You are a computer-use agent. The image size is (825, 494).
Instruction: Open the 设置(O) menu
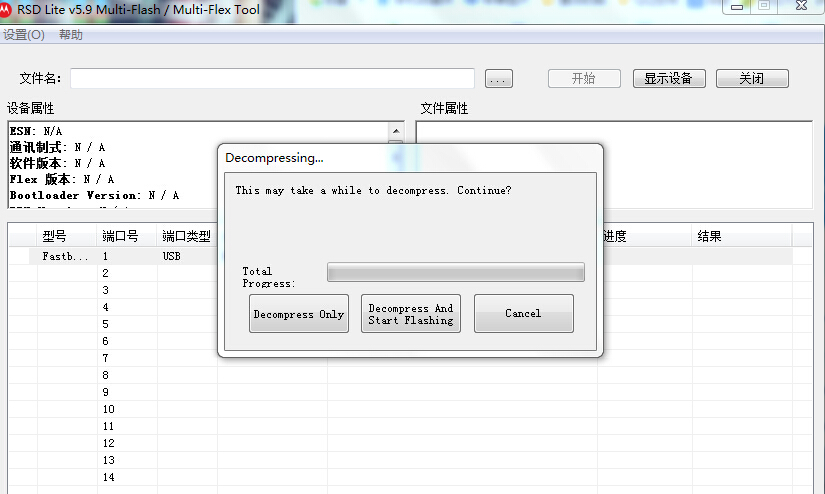pyautogui.click(x=24, y=35)
